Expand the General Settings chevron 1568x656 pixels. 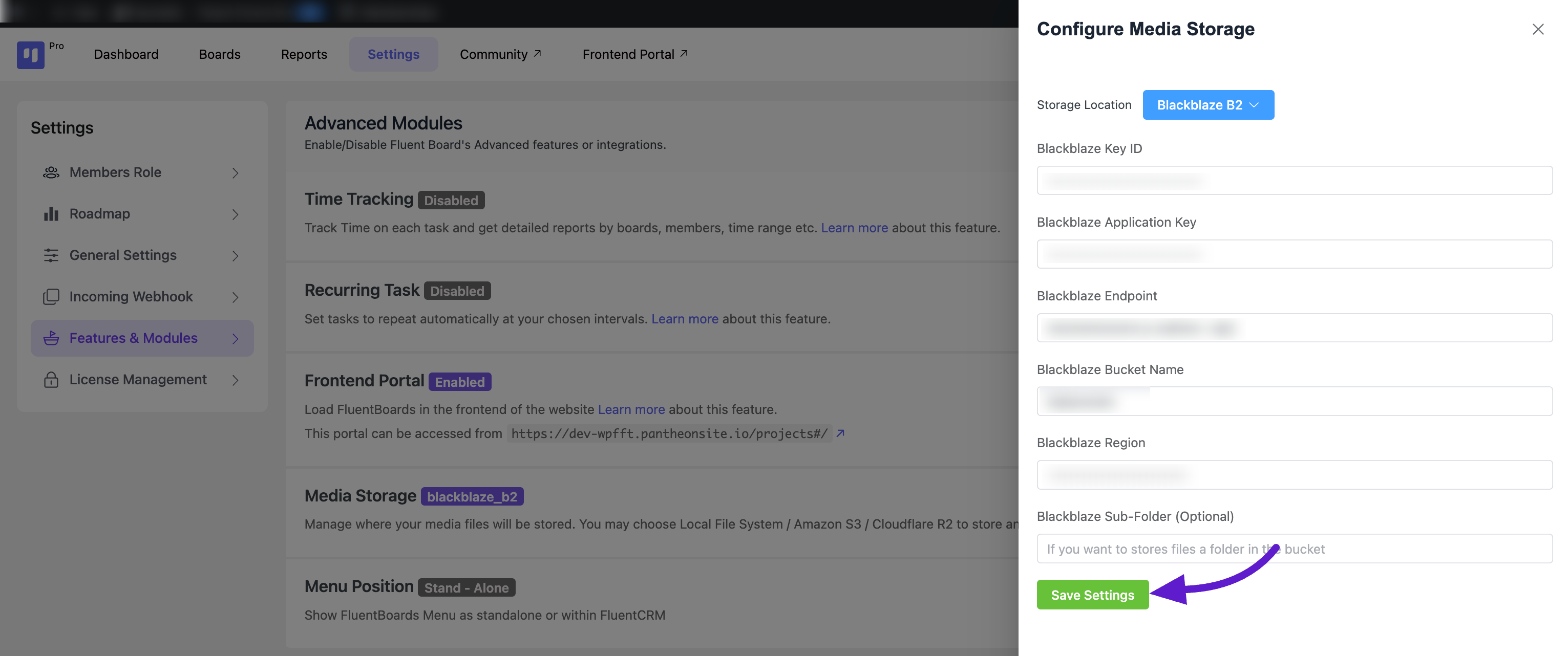[x=235, y=256]
